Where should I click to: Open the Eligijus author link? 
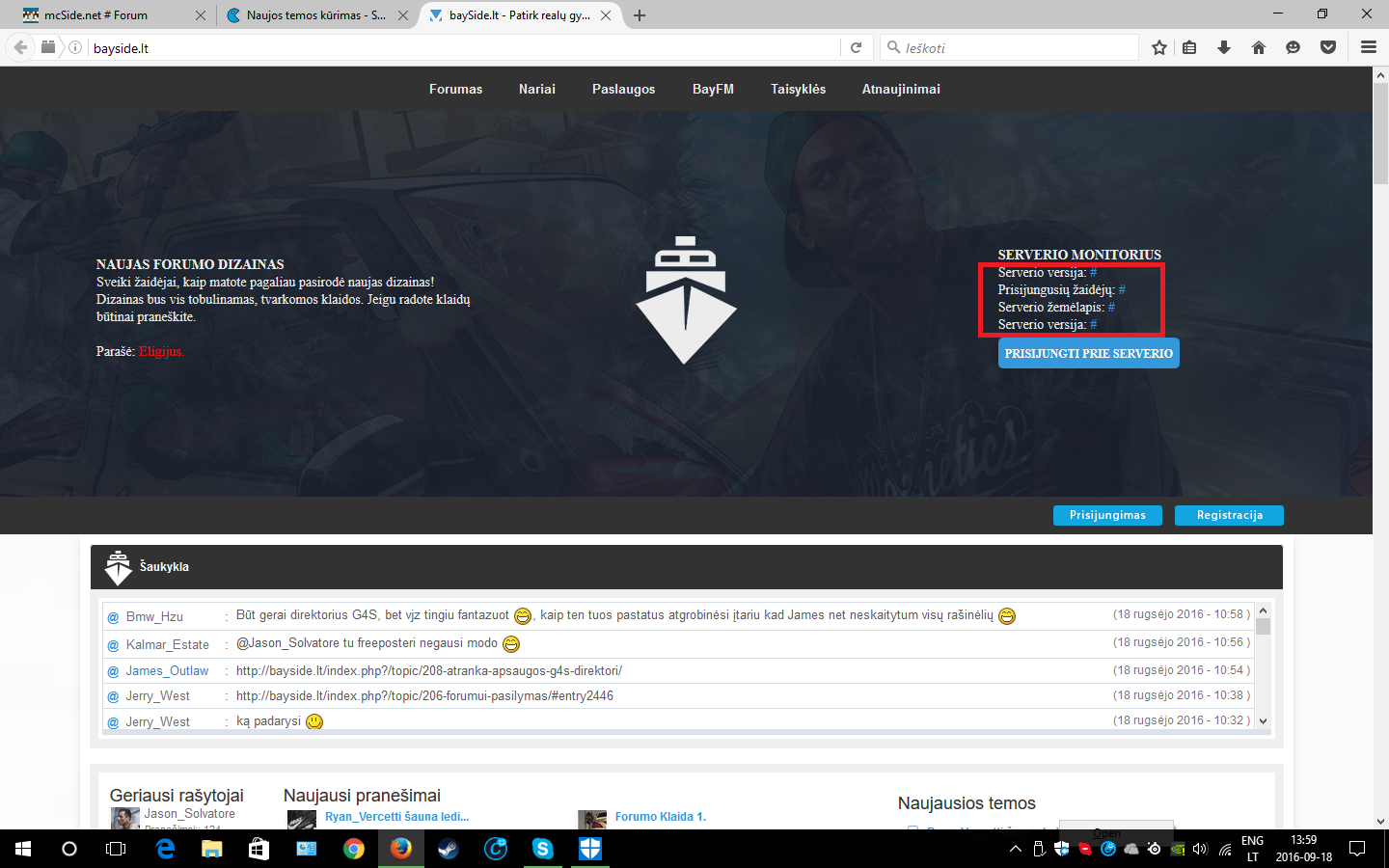161,351
